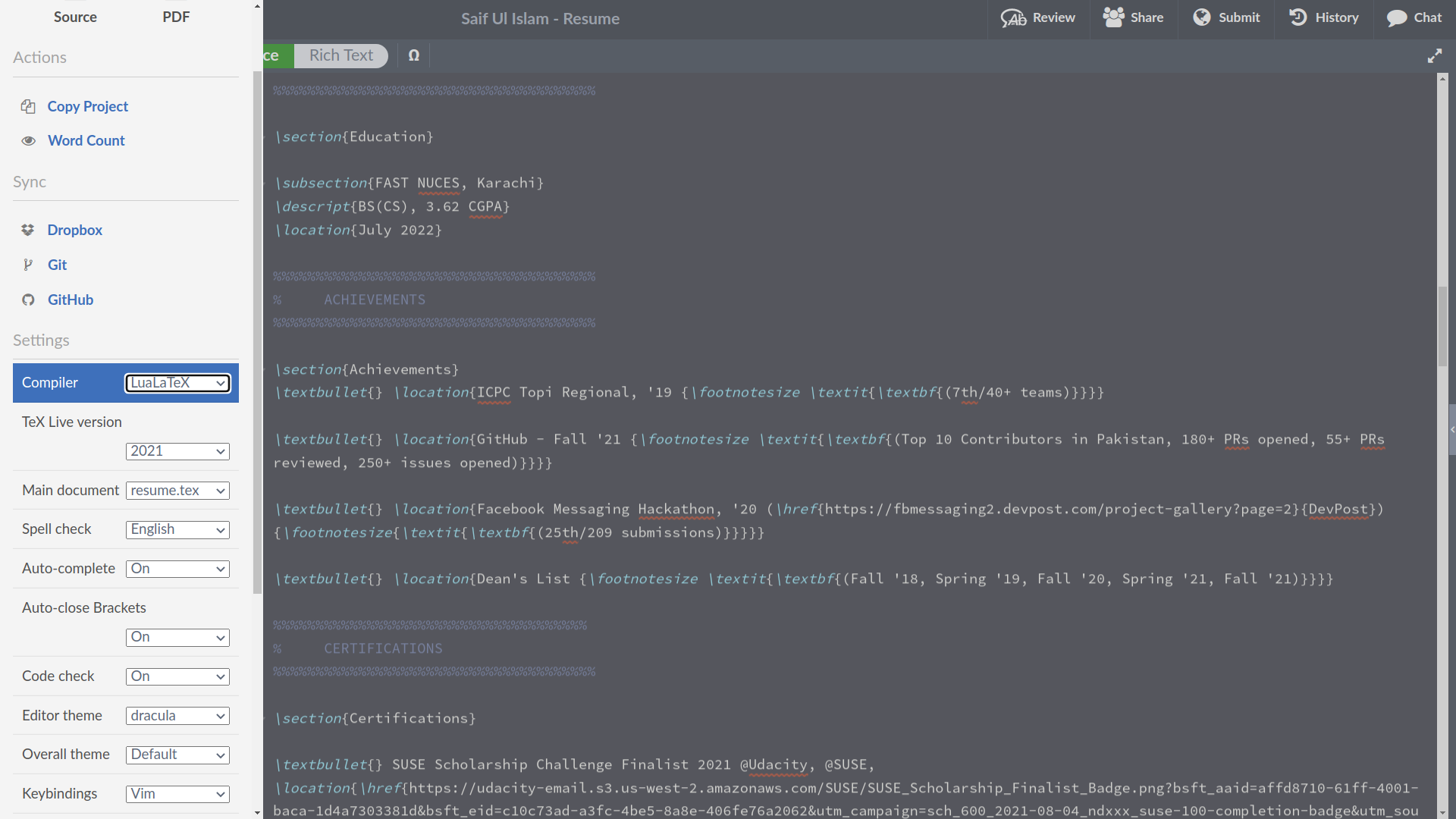Image resolution: width=1456 pixels, height=819 pixels.
Task: Expand the editor with the fullscreen arrows icon
Action: pos(1436,55)
